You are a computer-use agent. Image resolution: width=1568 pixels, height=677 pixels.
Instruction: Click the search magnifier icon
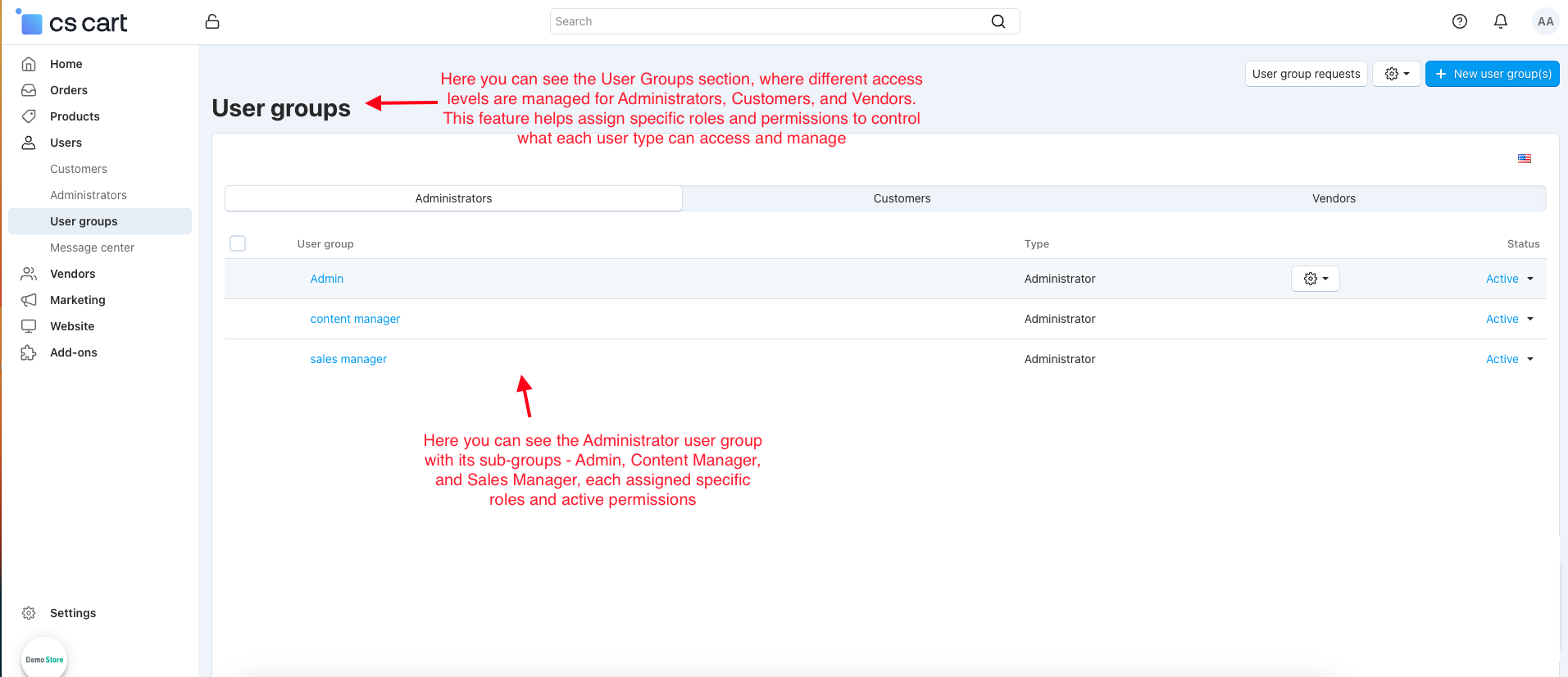998,21
